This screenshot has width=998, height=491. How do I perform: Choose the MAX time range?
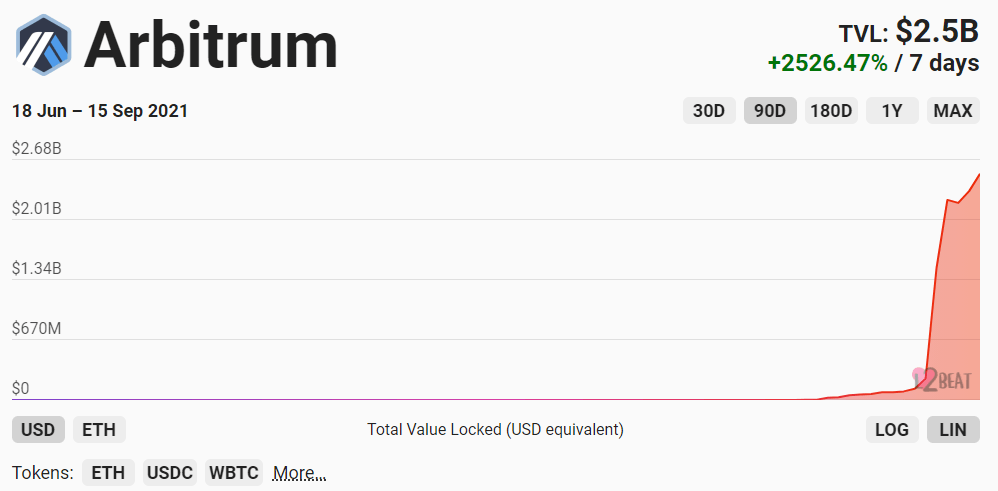pyautogui.click(x=953, y=111)
